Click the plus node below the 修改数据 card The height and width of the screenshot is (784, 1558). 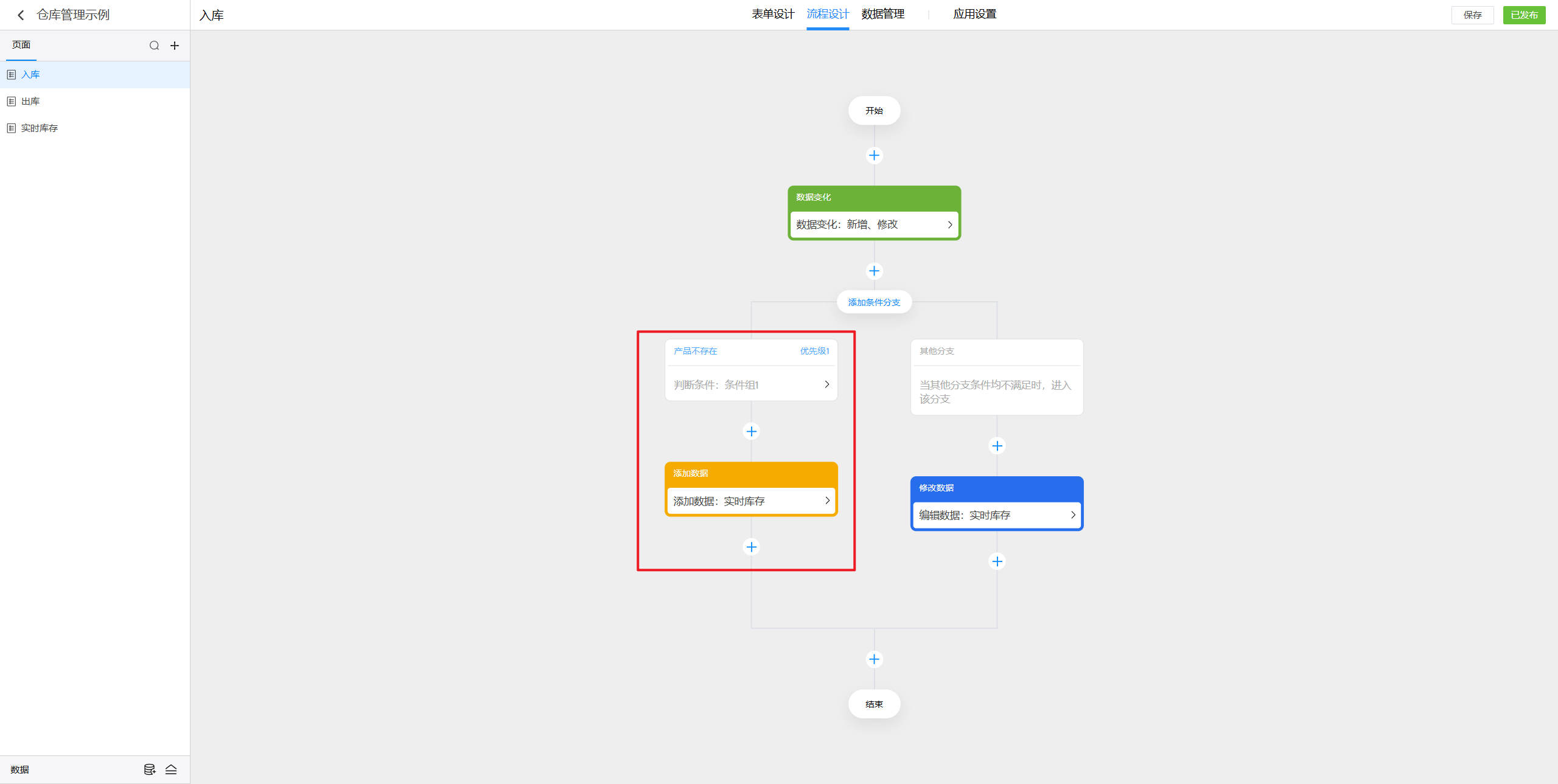[x=997, y=561]
